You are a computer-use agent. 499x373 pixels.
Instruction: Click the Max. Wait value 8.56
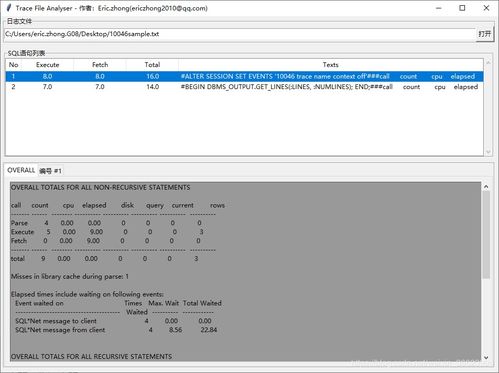[x=175, y=330]
